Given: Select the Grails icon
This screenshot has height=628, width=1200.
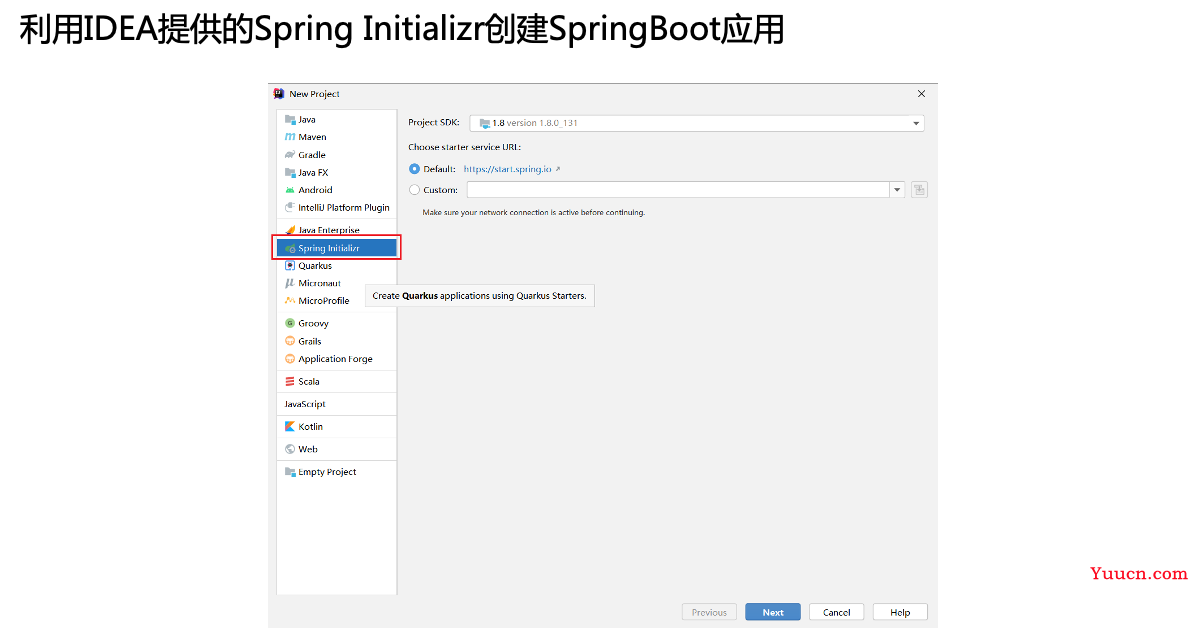Looking at the screenshot, I should (x=290, y=341).
